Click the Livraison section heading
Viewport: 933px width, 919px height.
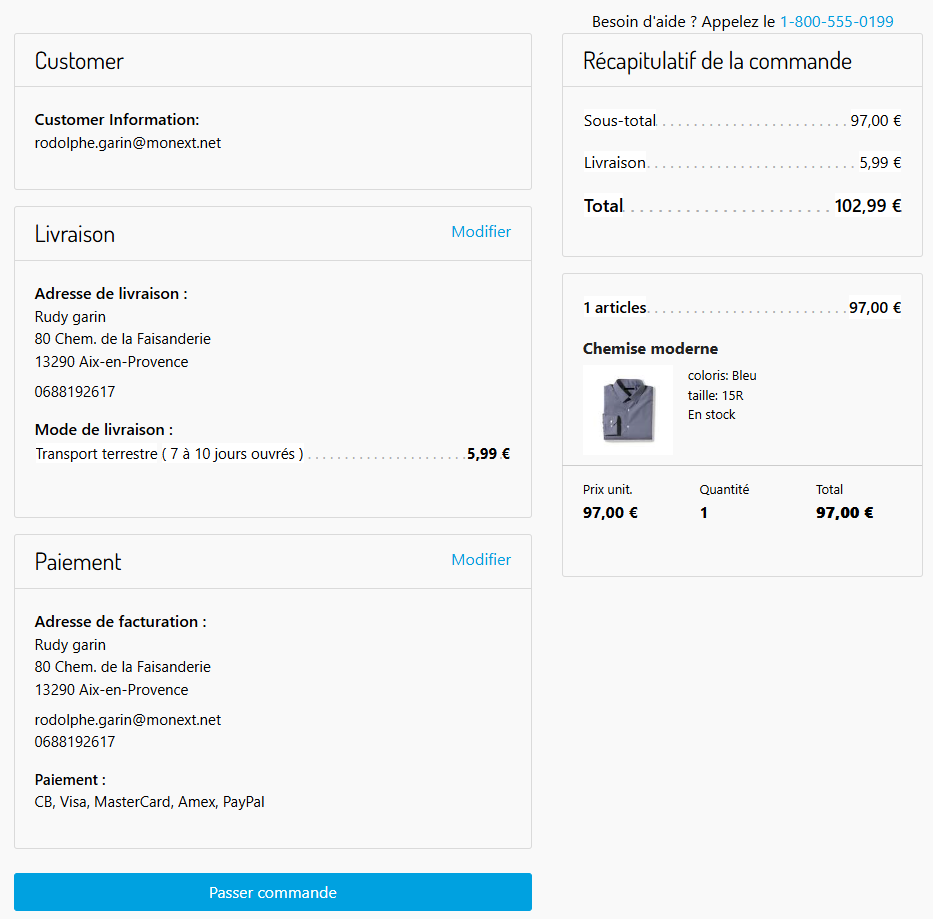click(x=75, y=234)
